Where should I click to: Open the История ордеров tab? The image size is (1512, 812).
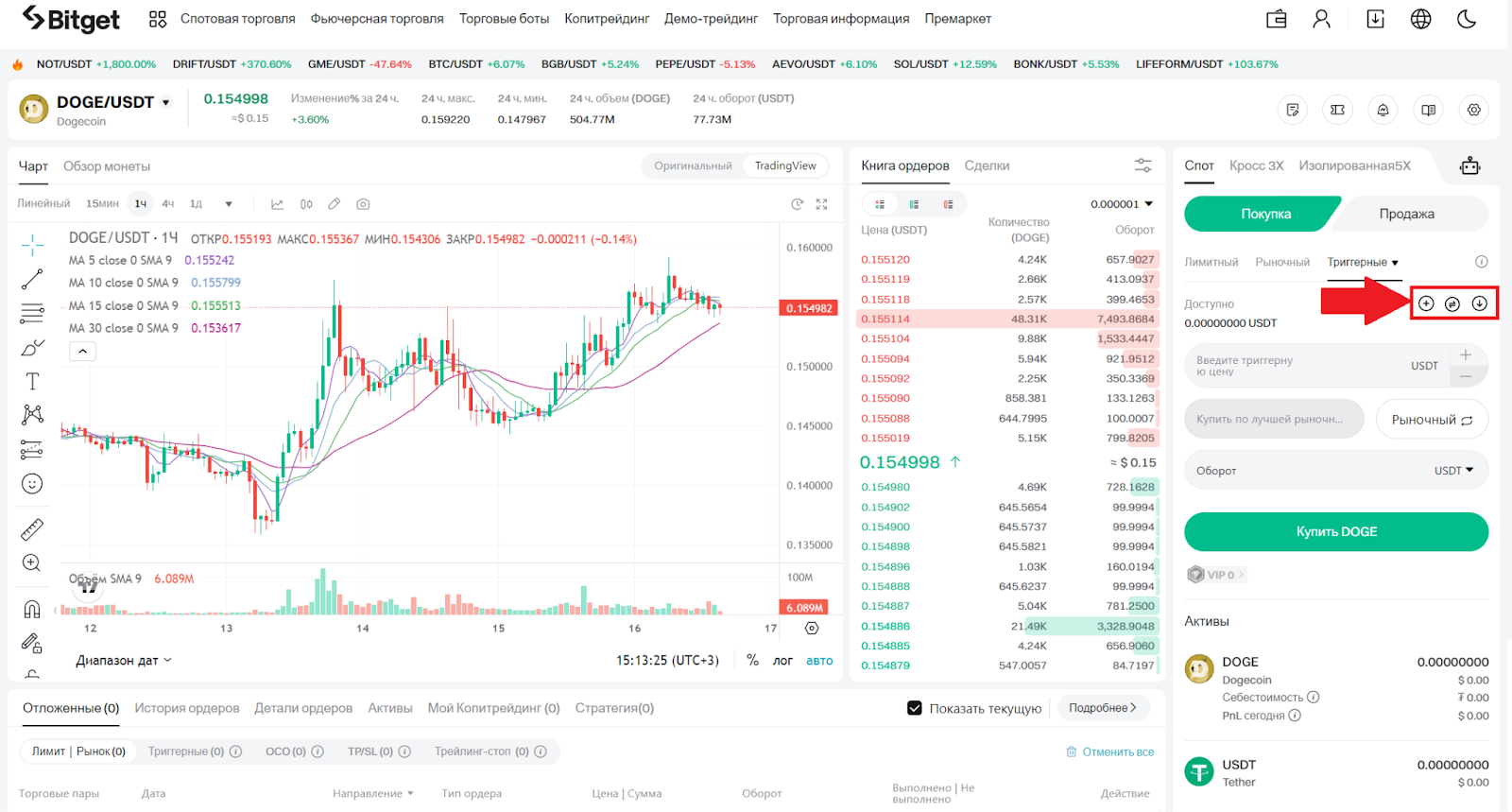click(x=187, y=708)
